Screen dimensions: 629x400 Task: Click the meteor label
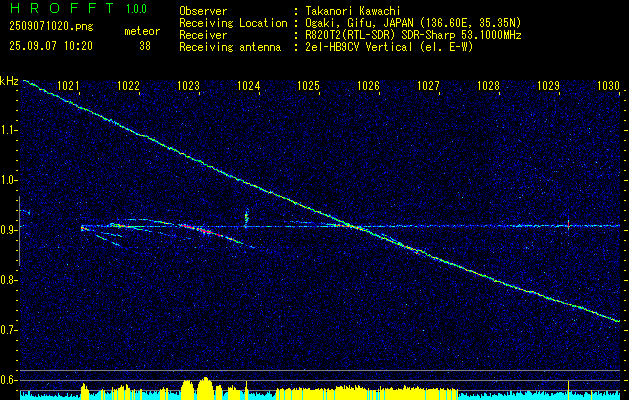click(x=142, y=31)
